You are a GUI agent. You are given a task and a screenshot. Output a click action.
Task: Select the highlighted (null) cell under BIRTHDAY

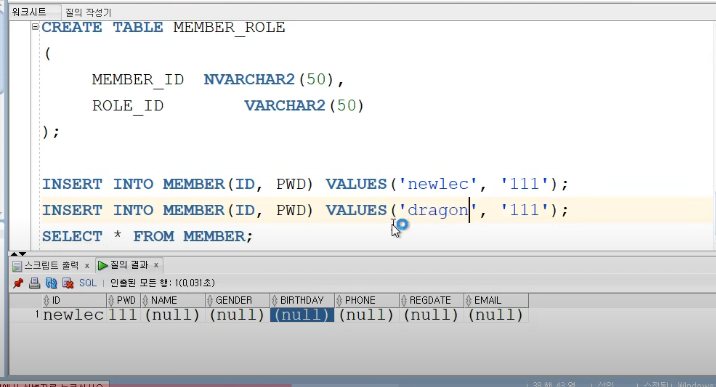click(302, 315)
